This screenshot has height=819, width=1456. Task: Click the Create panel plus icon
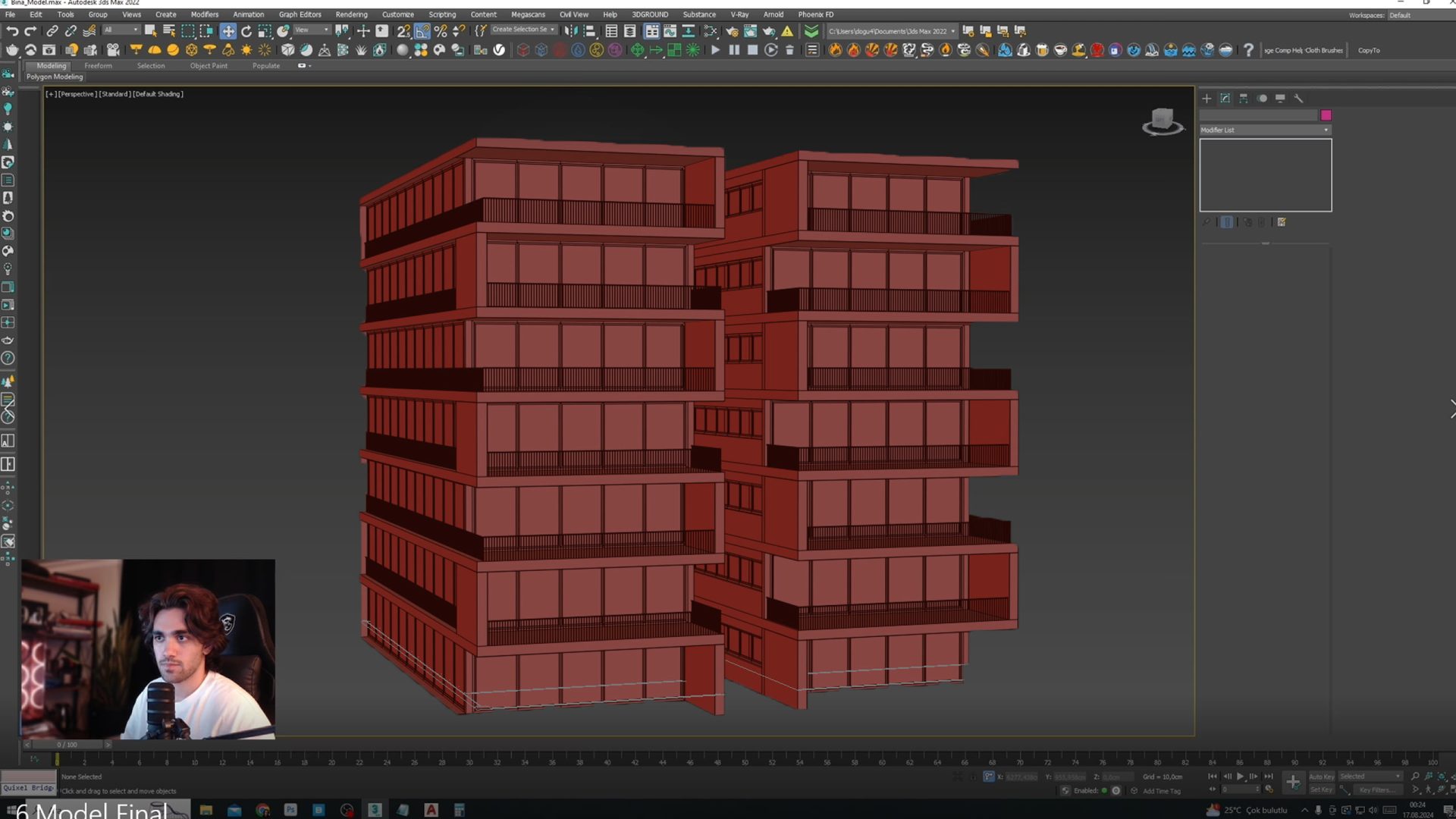(x=1207, y=99)
